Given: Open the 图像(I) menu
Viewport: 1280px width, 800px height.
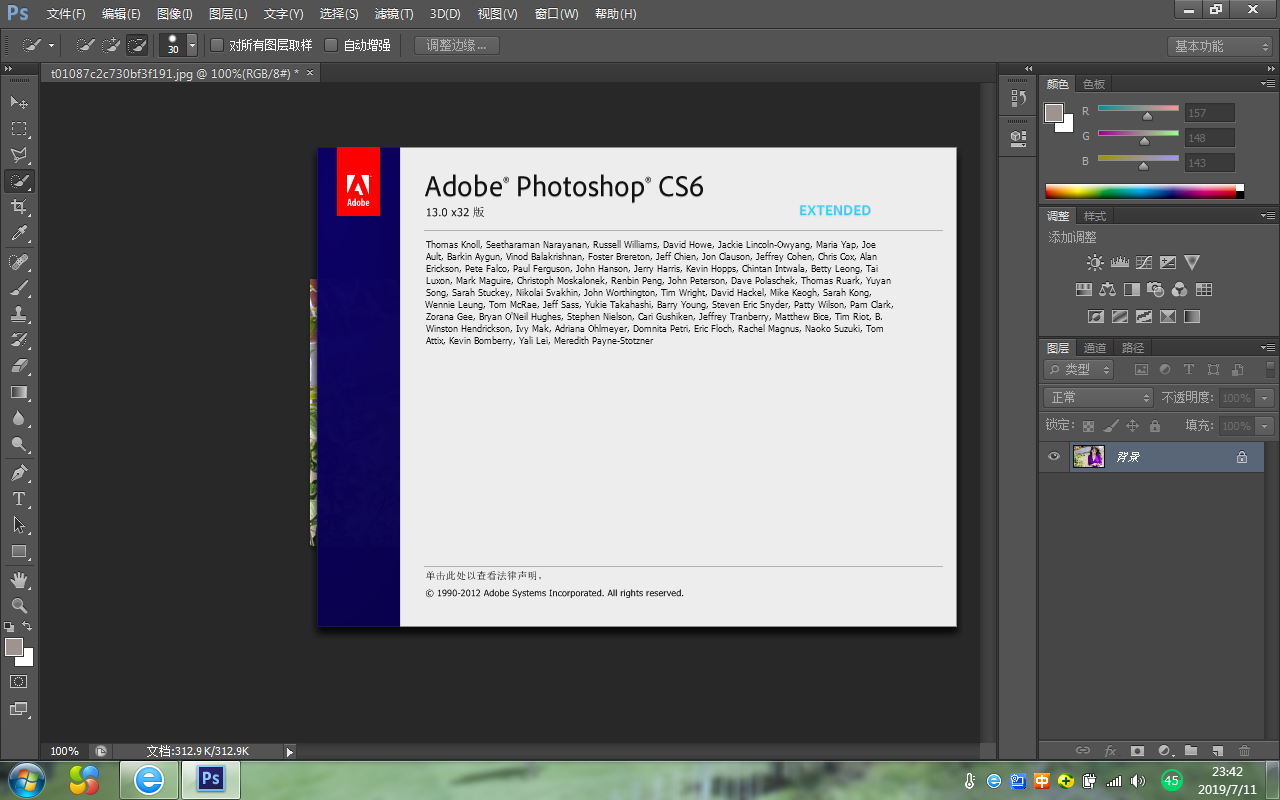Looking at the screenshot, I should point(174,14).
